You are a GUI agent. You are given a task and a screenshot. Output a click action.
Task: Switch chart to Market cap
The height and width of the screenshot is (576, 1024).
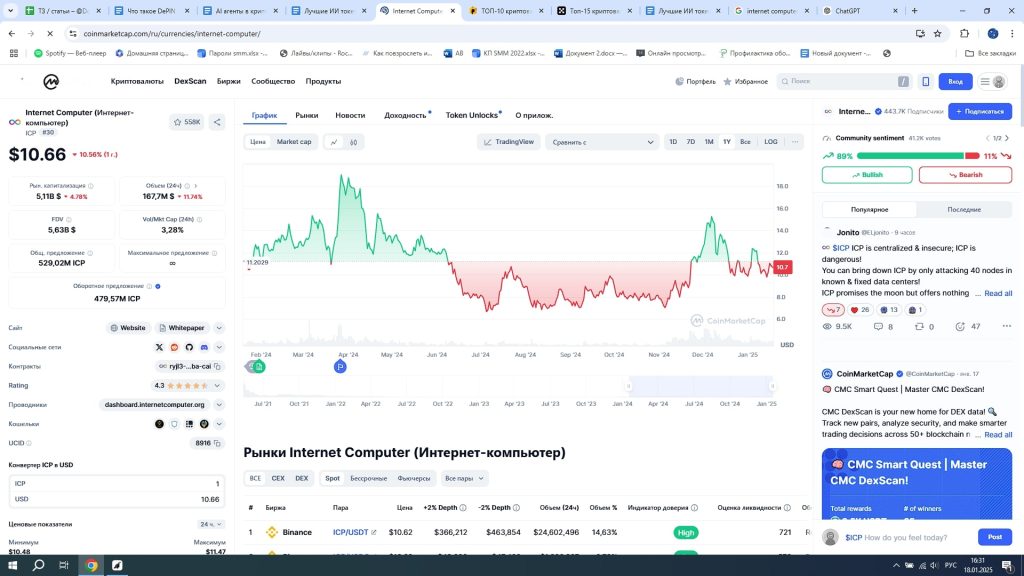(x=294, y=142)
